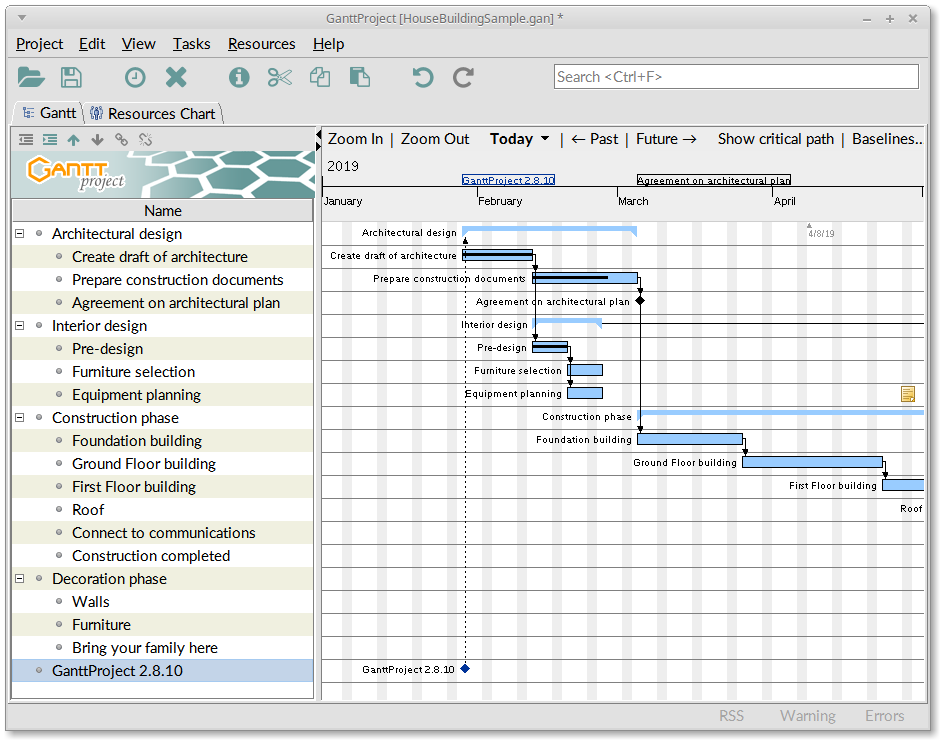Viewport: 940px width, 740px height.
Task: Select the Foundation building bar in chart
Action: [690, 439]
